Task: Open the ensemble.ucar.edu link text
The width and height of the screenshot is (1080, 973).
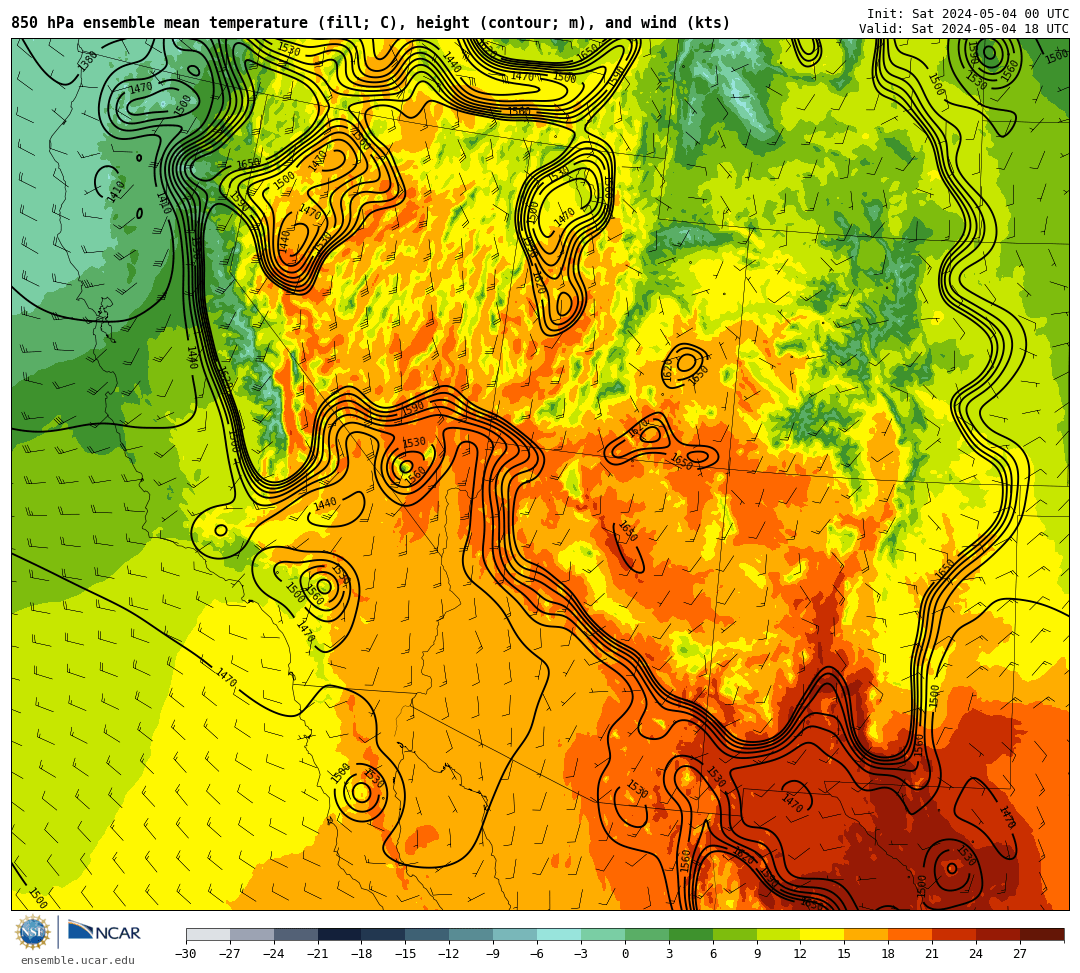Action: (78, 960)
